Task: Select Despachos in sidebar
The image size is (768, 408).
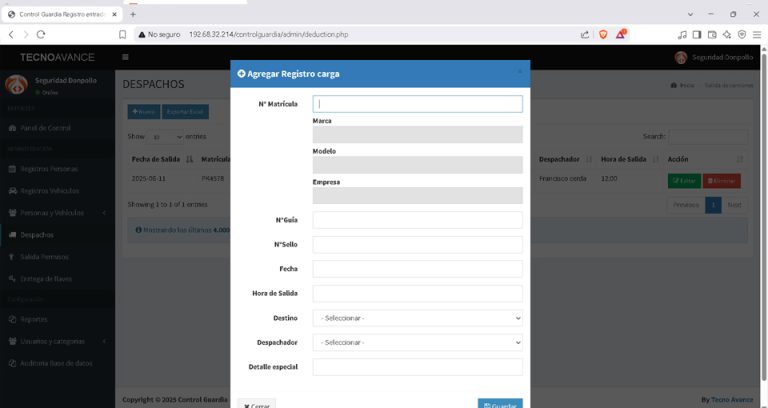Action: click(57, 235)
